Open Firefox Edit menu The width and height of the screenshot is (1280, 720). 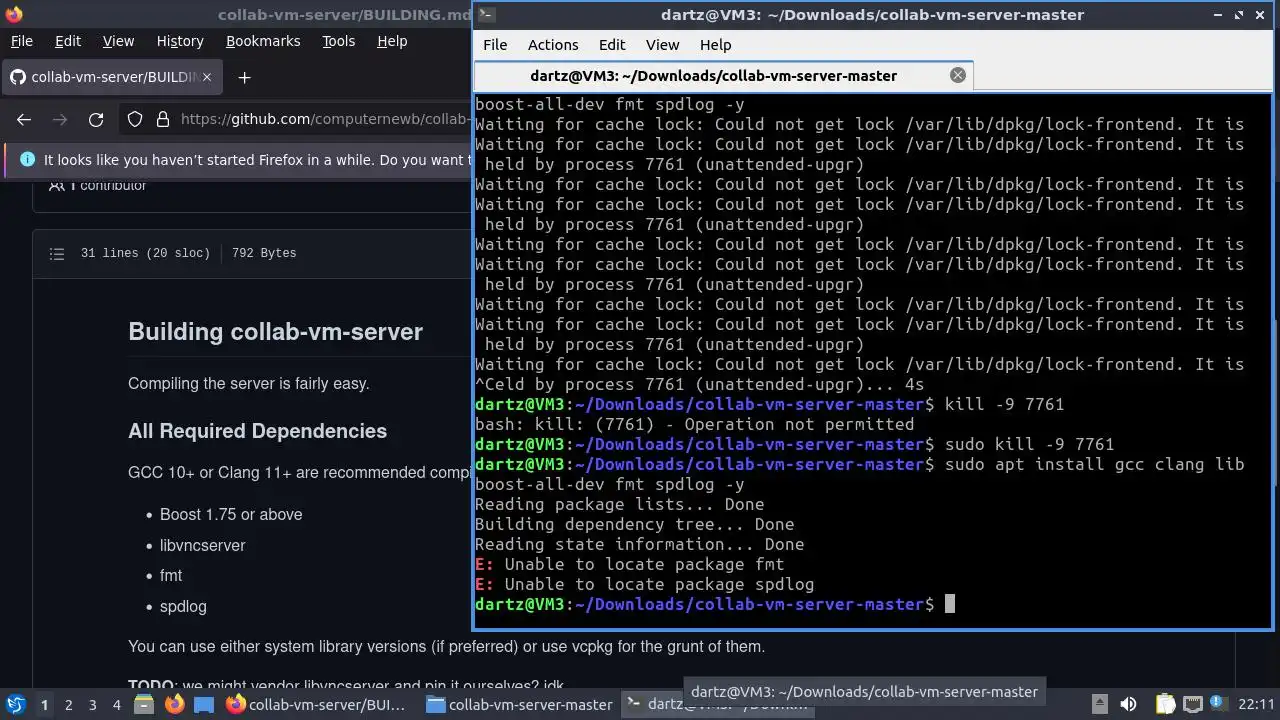68,41
